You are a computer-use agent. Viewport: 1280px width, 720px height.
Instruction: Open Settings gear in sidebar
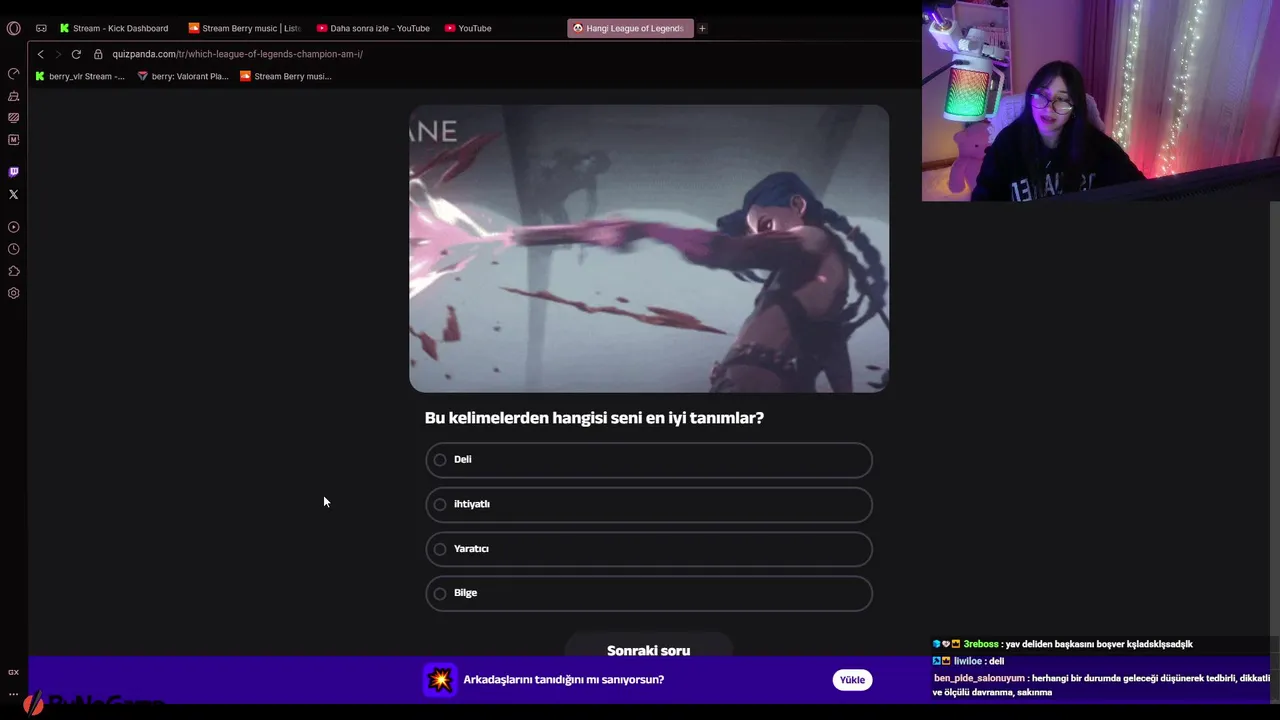[13, 293]
